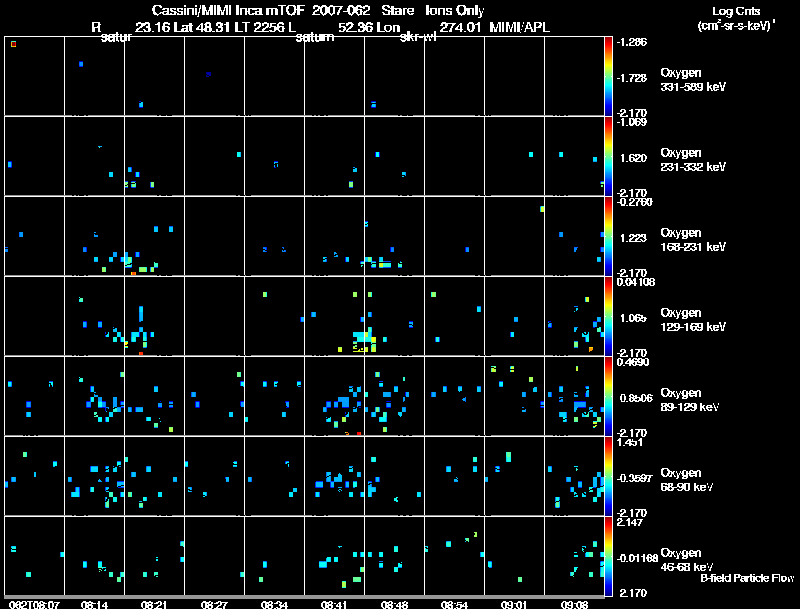Click the color bar beside Oxygen 231-332 keV
Viewport: 800px width, 609px height.
pyautogui.click(x=608, y=156)
